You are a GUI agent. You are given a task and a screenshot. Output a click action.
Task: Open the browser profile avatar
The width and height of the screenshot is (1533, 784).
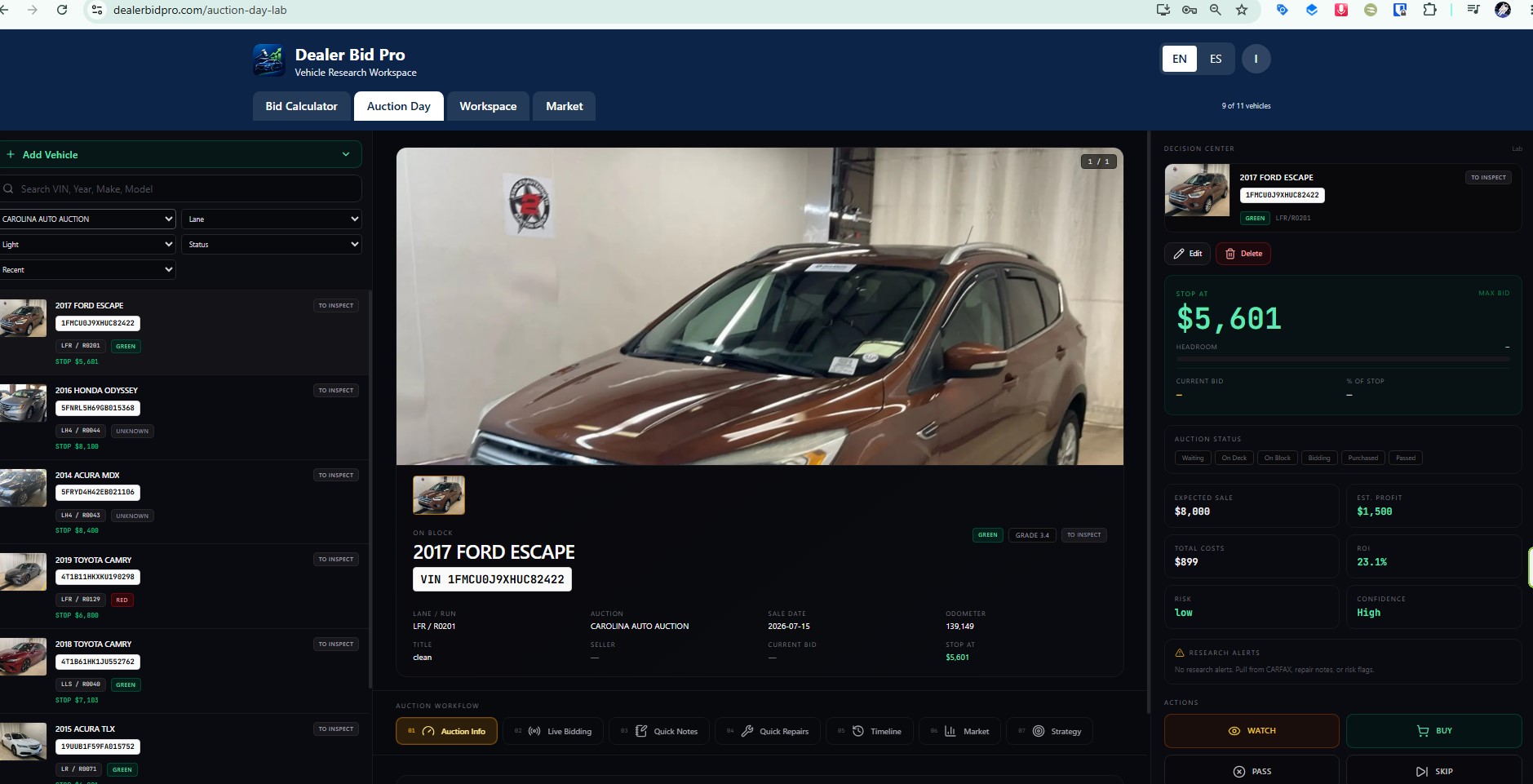[x=1503, y=10]
